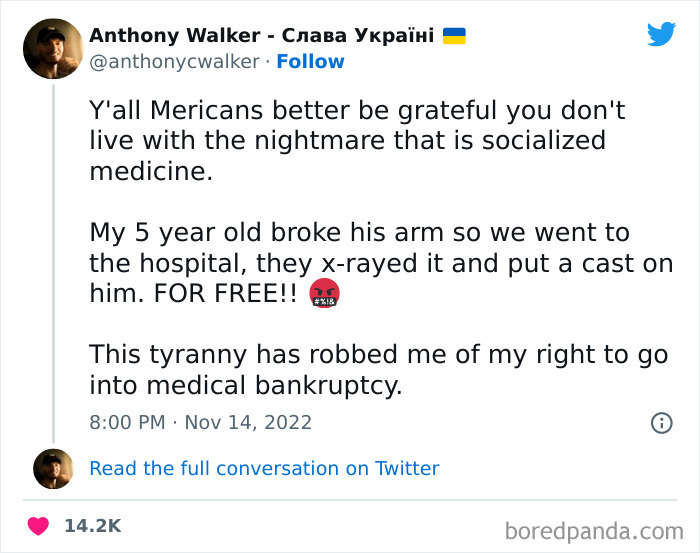Screen dimensions: 700x553
Task: Click the Twitter bird logo
Action: click(x=661, y=35)
